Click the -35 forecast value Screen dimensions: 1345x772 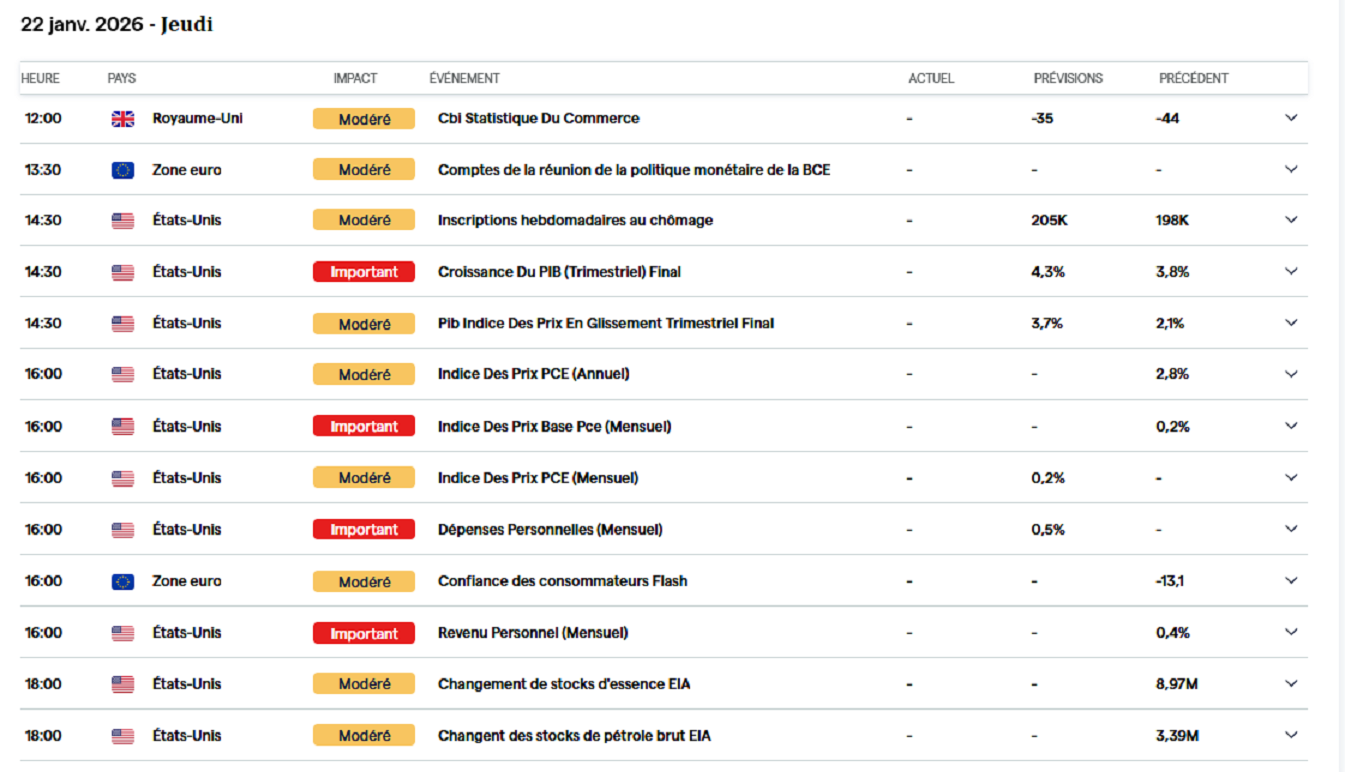1042,118
